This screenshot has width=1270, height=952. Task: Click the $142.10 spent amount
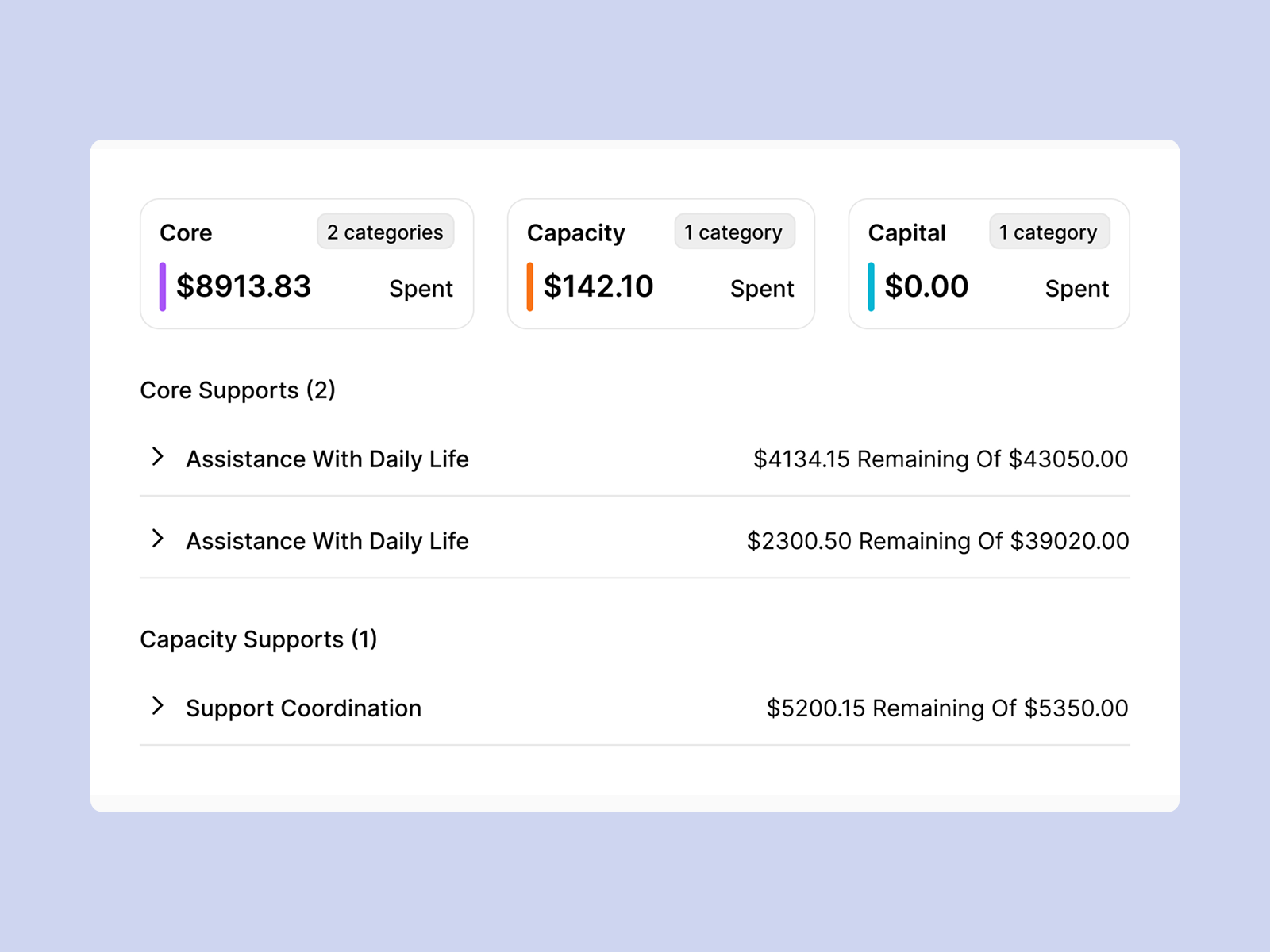click(598, 286)
